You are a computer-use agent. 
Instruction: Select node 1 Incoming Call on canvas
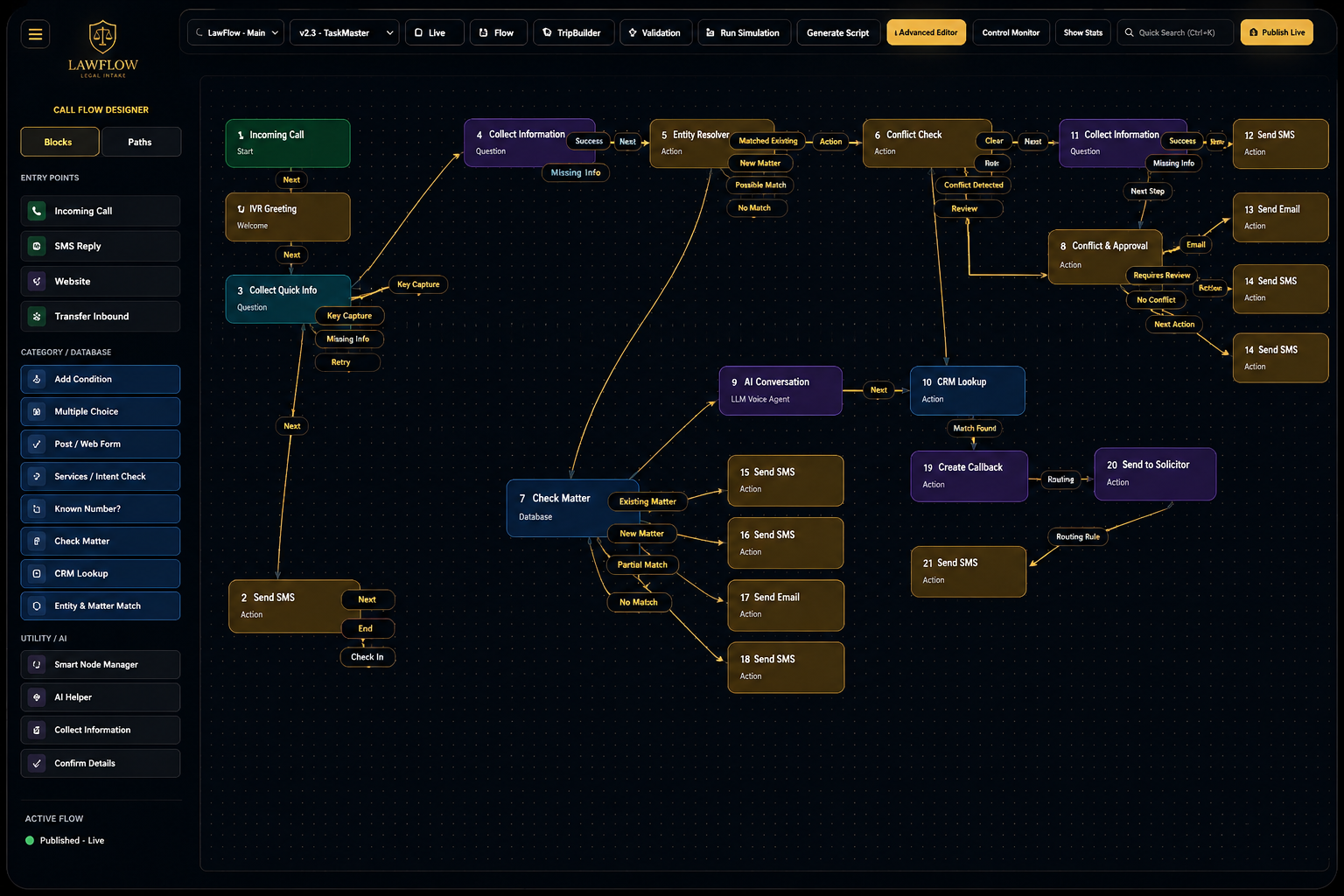[x=288, y=143]
